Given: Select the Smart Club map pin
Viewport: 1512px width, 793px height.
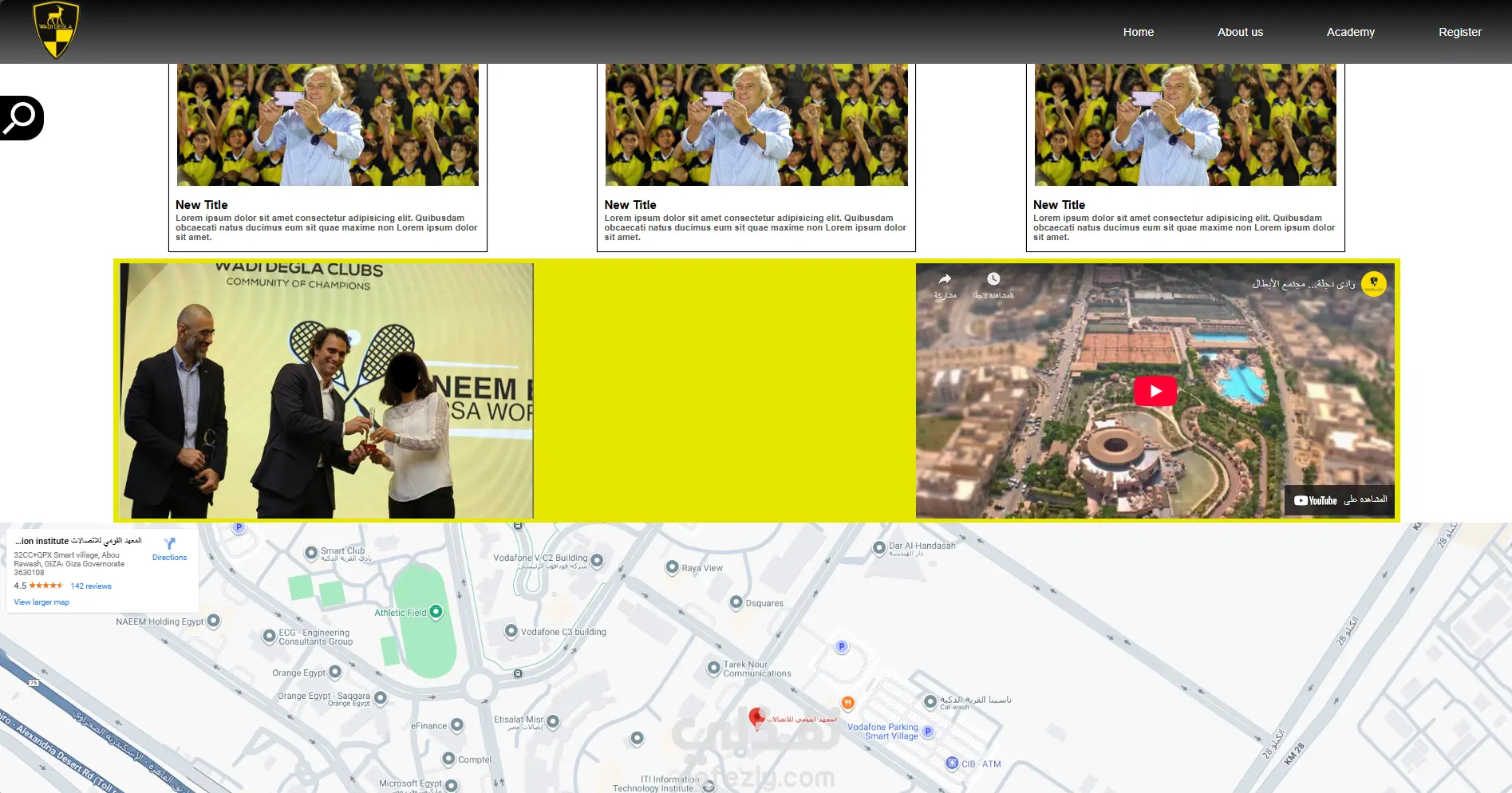Looking at the screenshot, I should click(x=311, y=553).
